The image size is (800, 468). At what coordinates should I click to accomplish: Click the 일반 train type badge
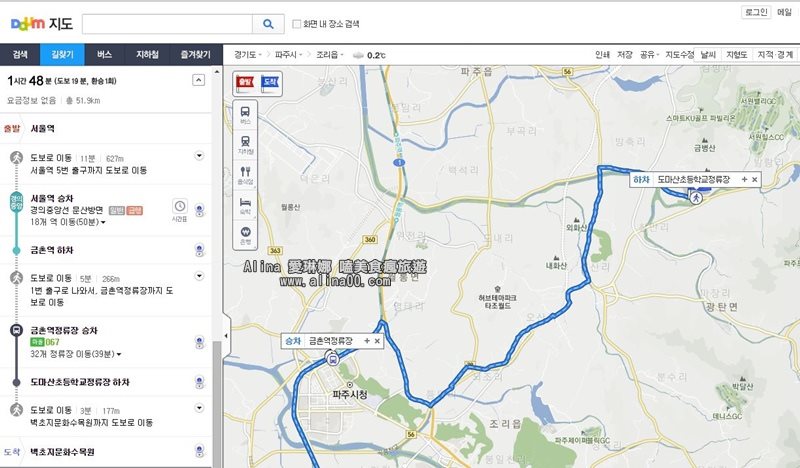117,210
